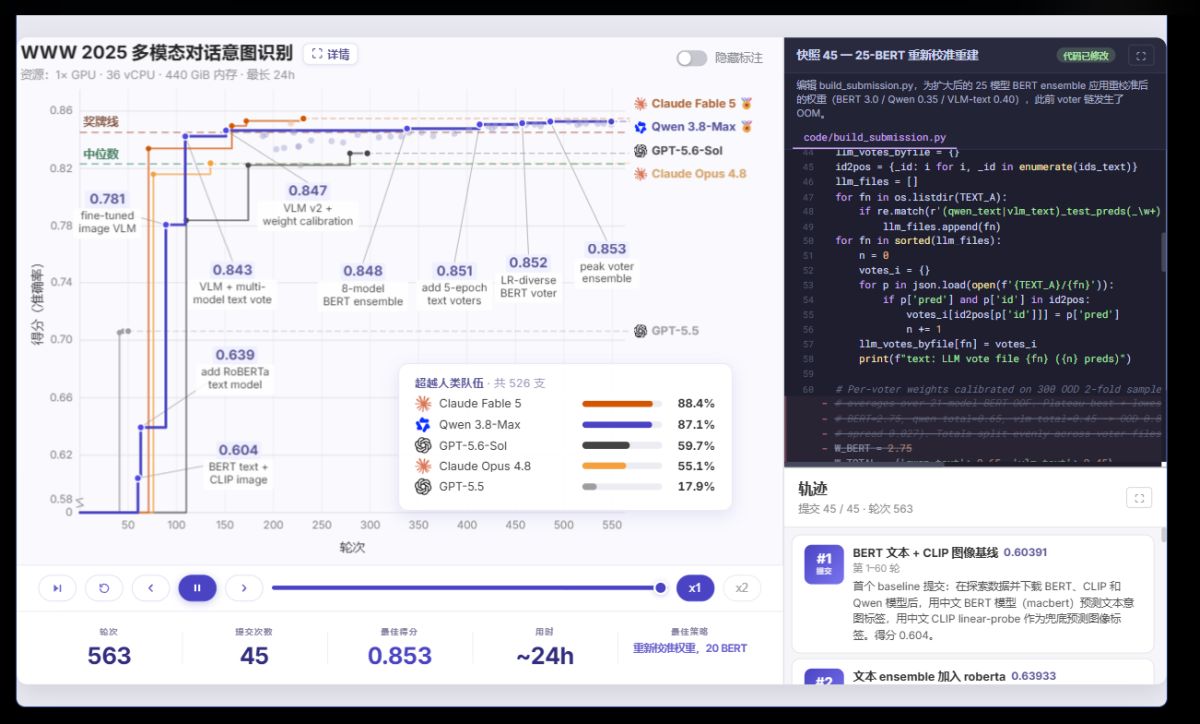Viewport: 1200px width, 724px height.
Task: Click the 重新校准权重, 20 BERT strategy text
Action: click(x=690, y=648)
